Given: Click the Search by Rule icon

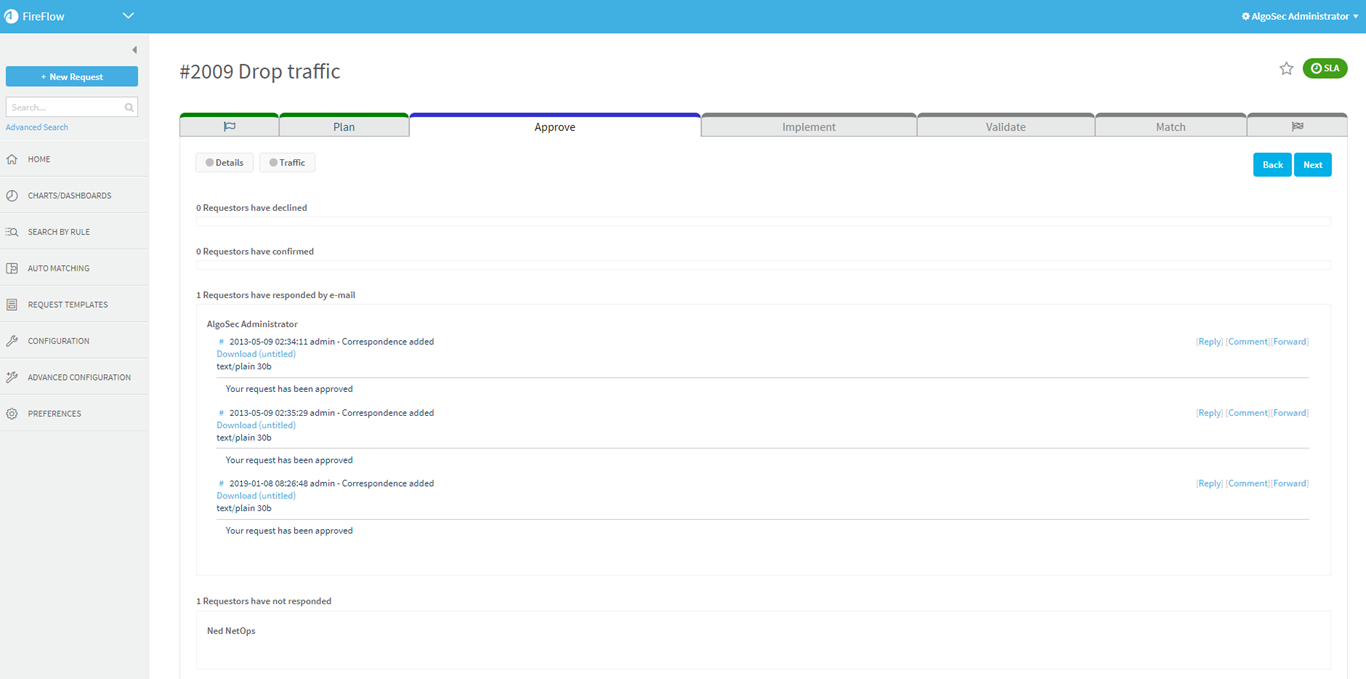Looking at the screenshot, I should pyautogui.click(x=12, y=232).
